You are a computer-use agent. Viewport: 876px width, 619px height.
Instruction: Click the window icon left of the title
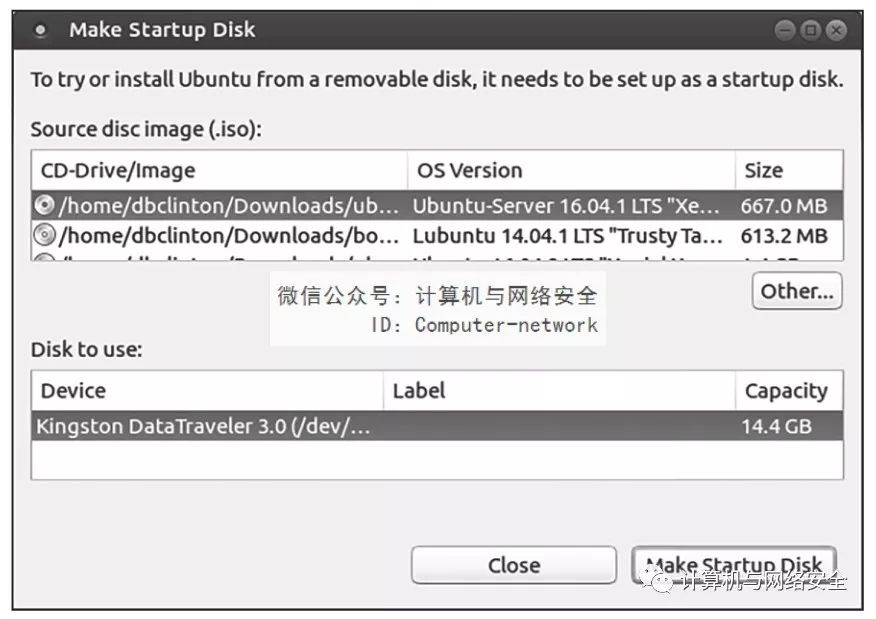click(41, 31)
